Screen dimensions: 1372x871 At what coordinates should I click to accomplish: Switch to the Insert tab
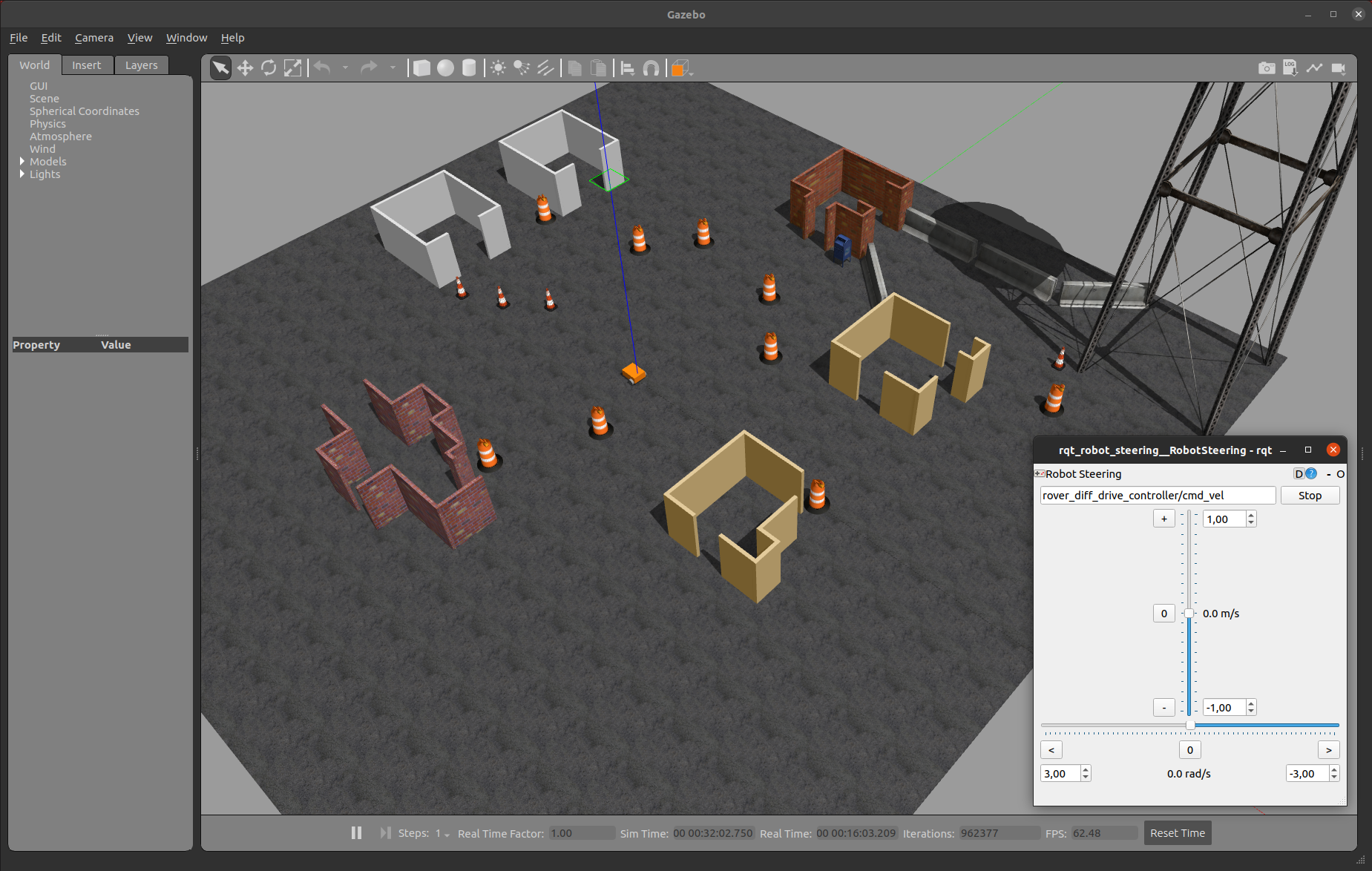tap(87, 65)
